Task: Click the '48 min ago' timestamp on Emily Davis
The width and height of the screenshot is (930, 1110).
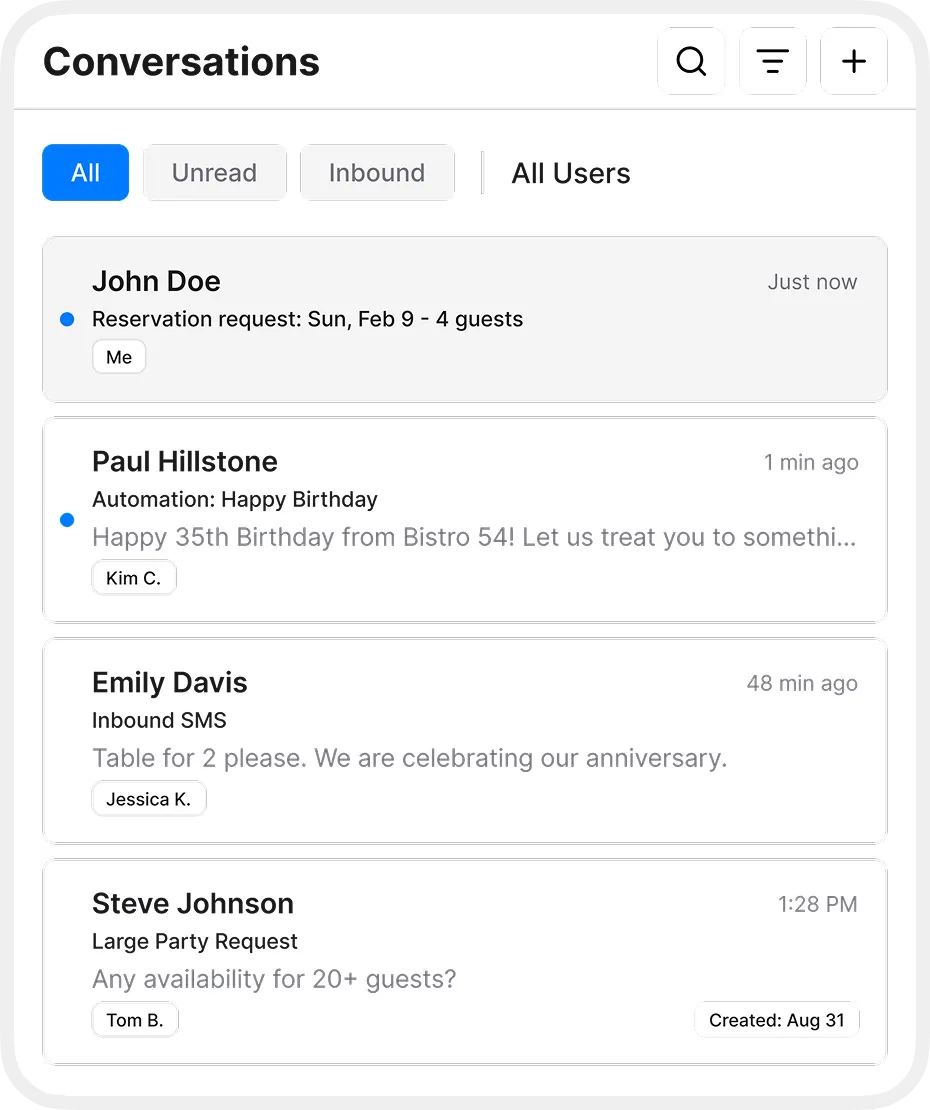Action: (x=802, y=683)
